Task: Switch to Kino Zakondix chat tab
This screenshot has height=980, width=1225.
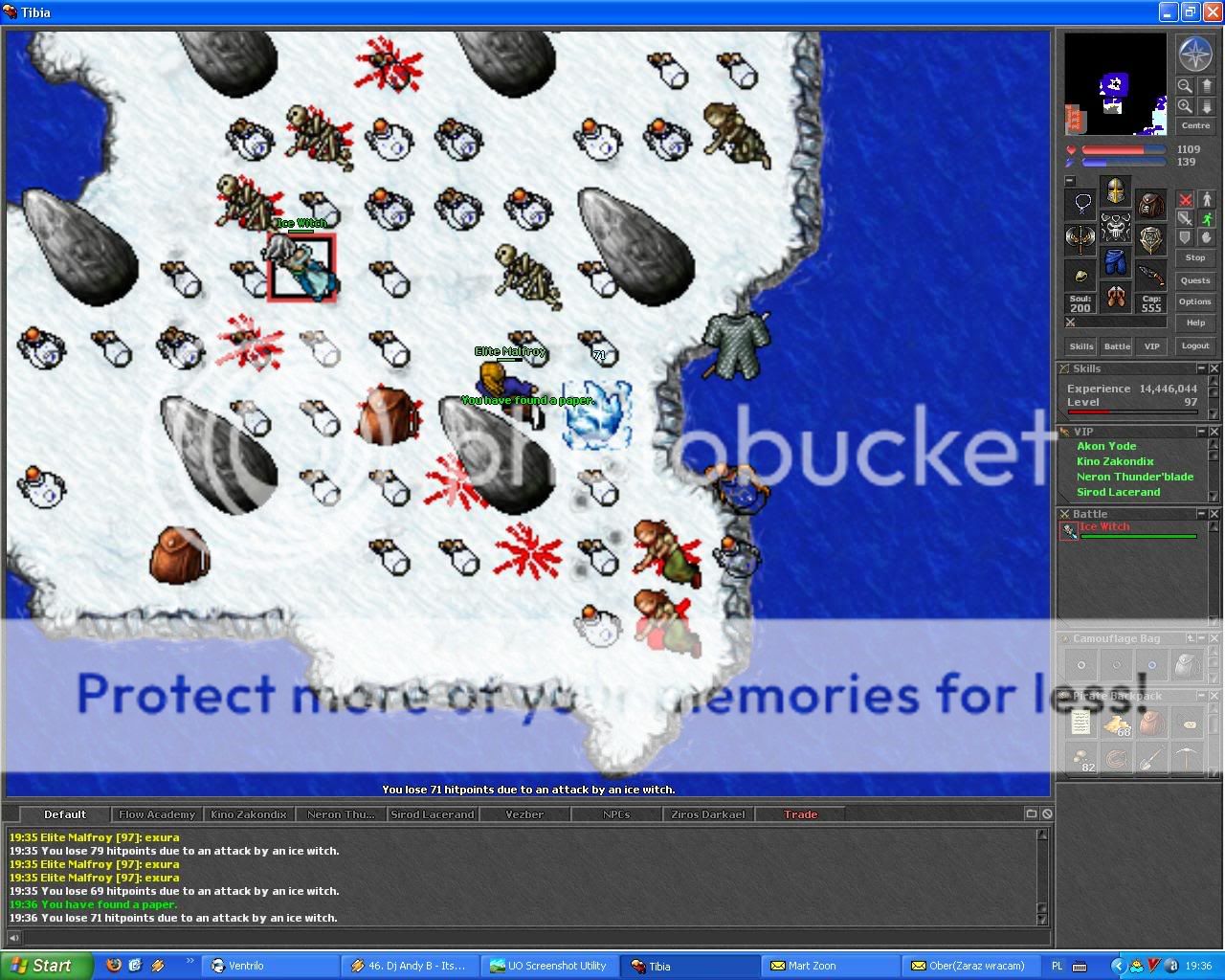Action: 249,814
